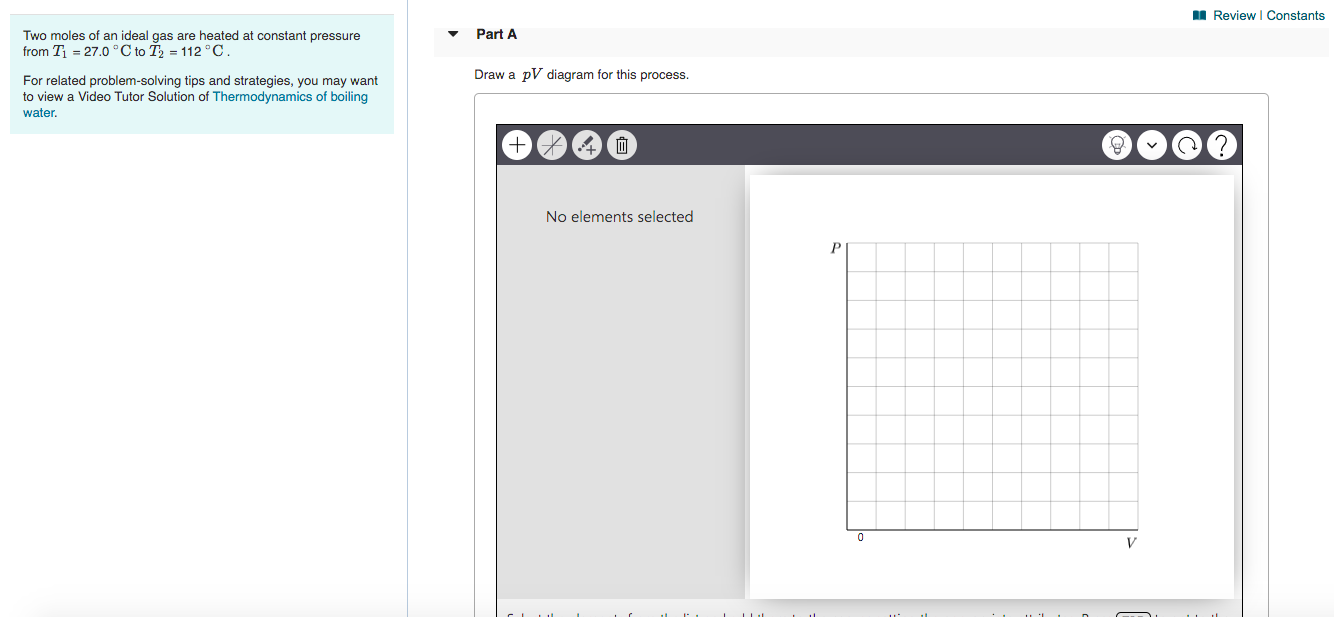The image size is (1334, 617).
Task: Select the add vector line tool
Action: 551,146
